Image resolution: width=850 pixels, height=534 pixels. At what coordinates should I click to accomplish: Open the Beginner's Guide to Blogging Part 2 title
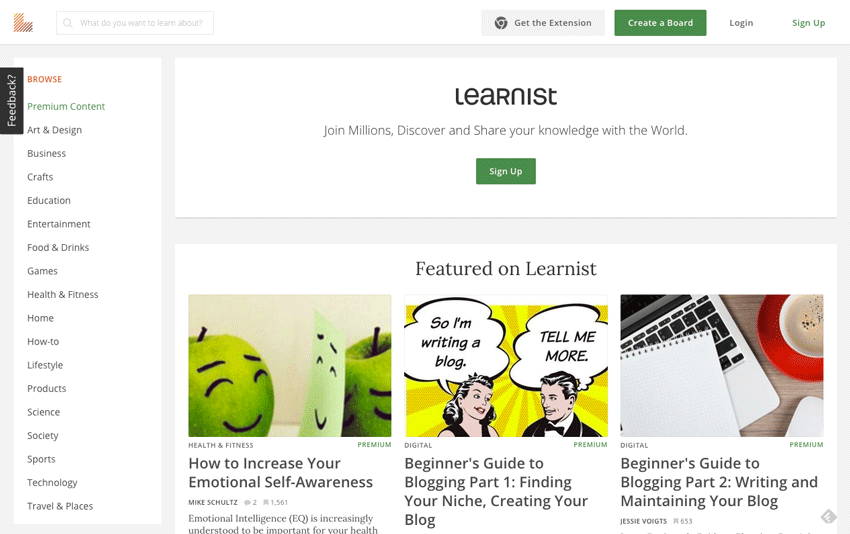719,482
